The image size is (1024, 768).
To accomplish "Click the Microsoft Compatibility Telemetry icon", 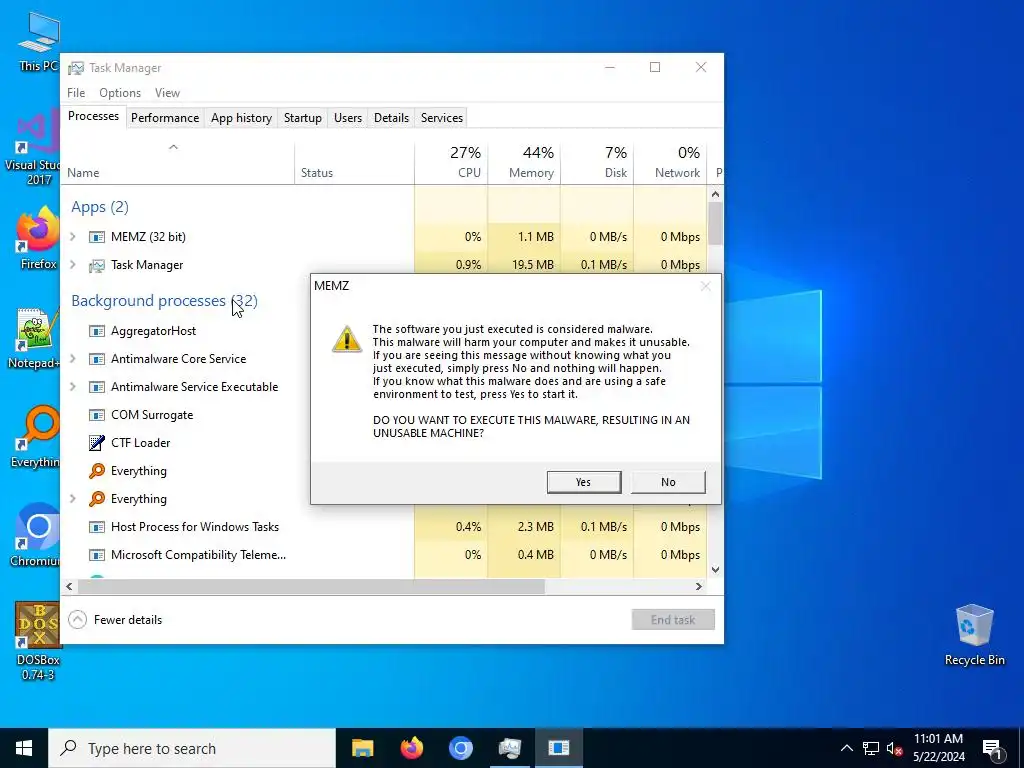I will tap(97, 555).
